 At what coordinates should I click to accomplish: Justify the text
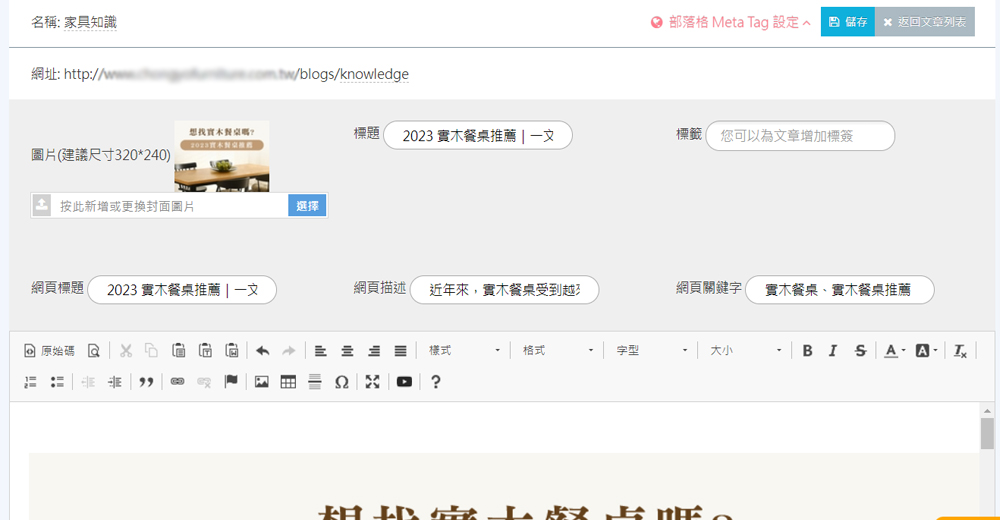[401, 351]
